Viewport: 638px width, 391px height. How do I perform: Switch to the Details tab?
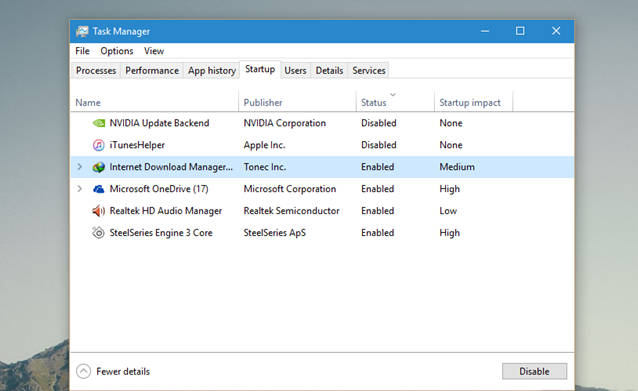tap(329, 70)
